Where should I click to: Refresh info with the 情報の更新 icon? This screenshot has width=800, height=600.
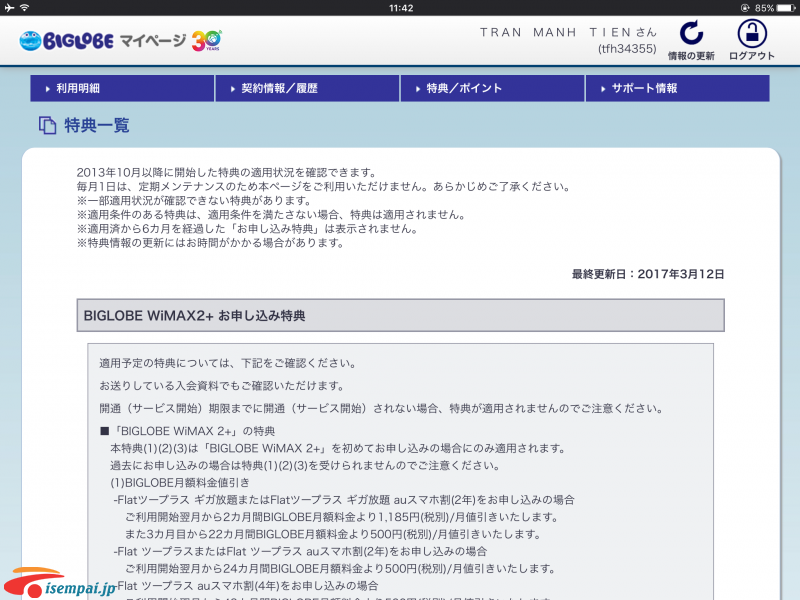pyautogui.click(x=691, y=41)
